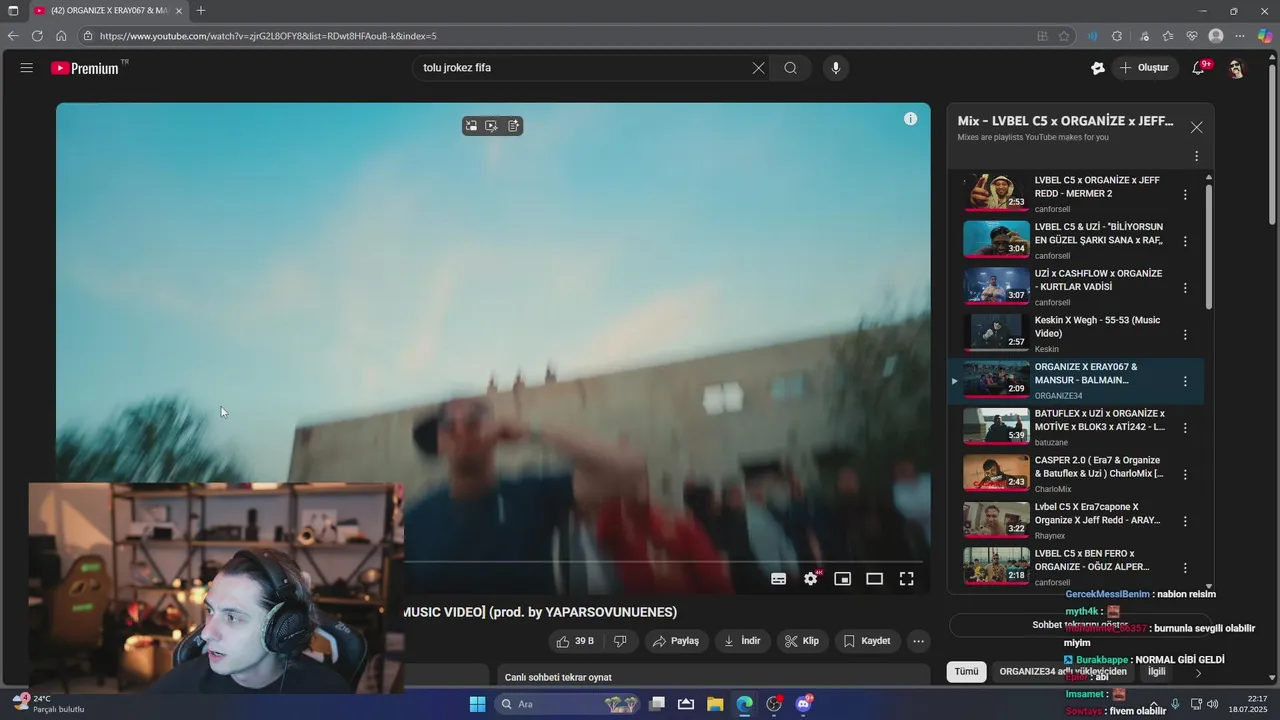Viewport: 1280px width, 720px height.
Task: Like the video (39 B)
Action: coord(575,641)
